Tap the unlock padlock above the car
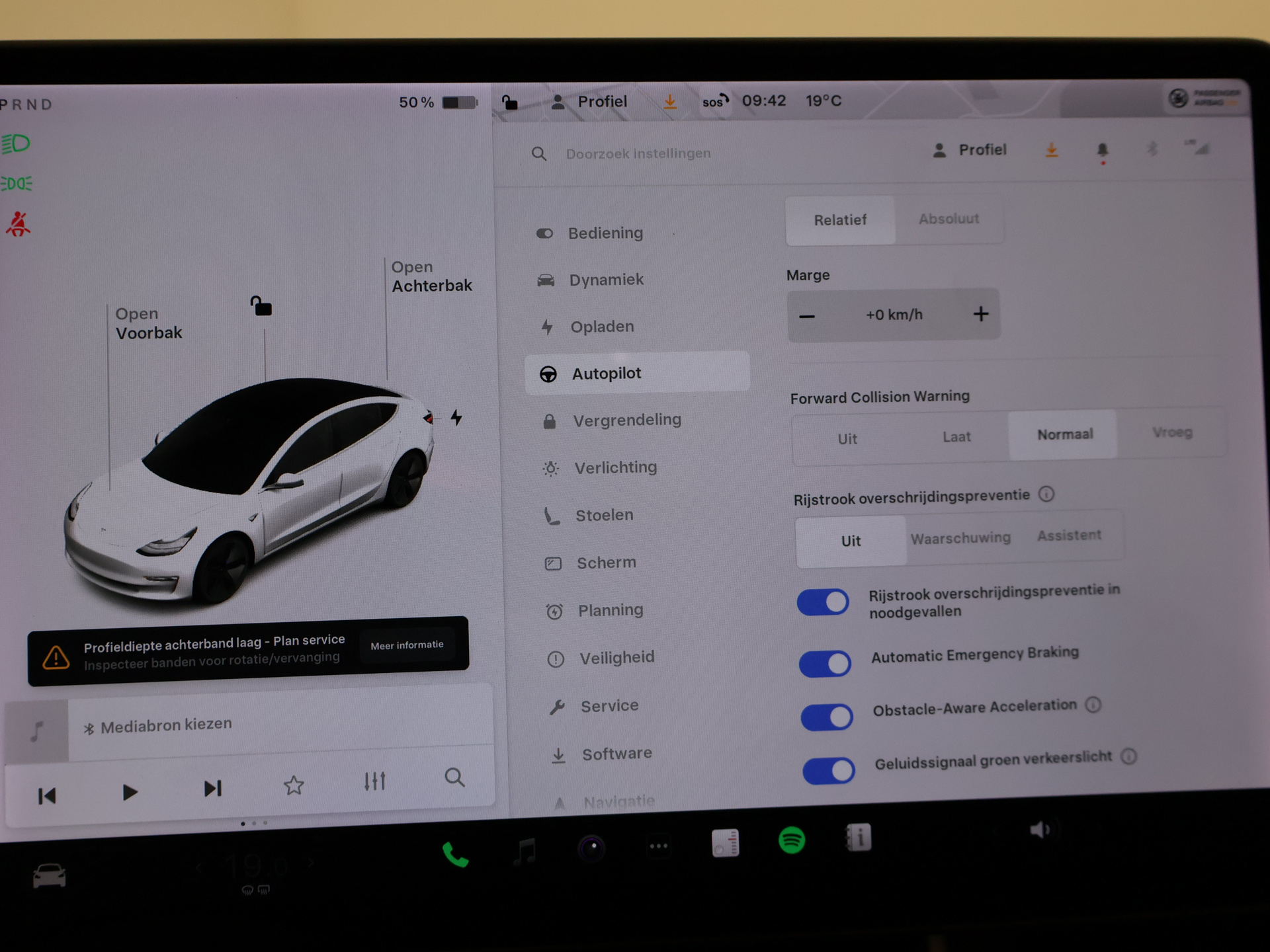 pyautogui.click(x=261, y=305)
